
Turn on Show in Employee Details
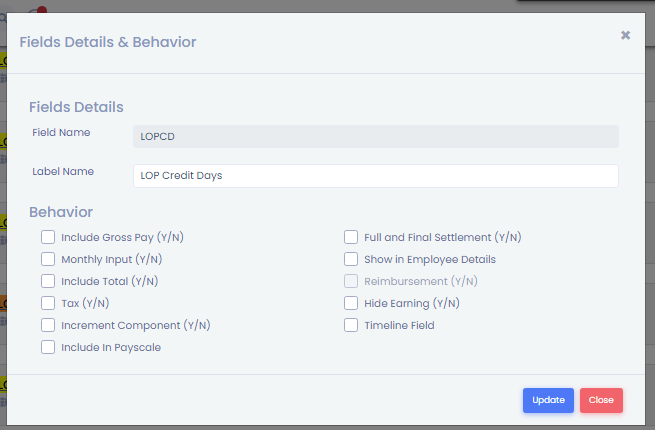pyautogui.click(x=351, y=259)
